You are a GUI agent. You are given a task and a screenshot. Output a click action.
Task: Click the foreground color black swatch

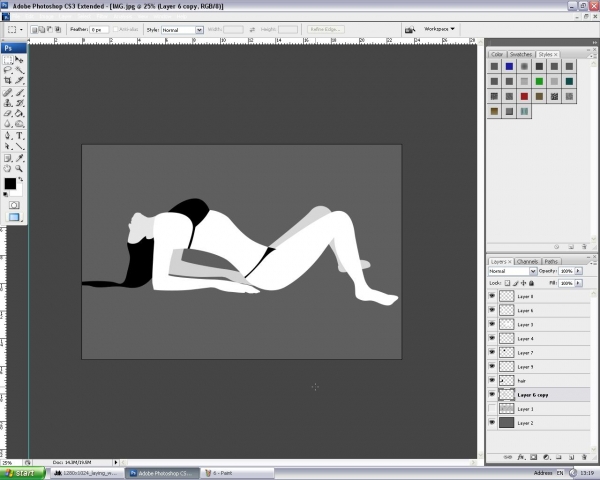(10, 184)
